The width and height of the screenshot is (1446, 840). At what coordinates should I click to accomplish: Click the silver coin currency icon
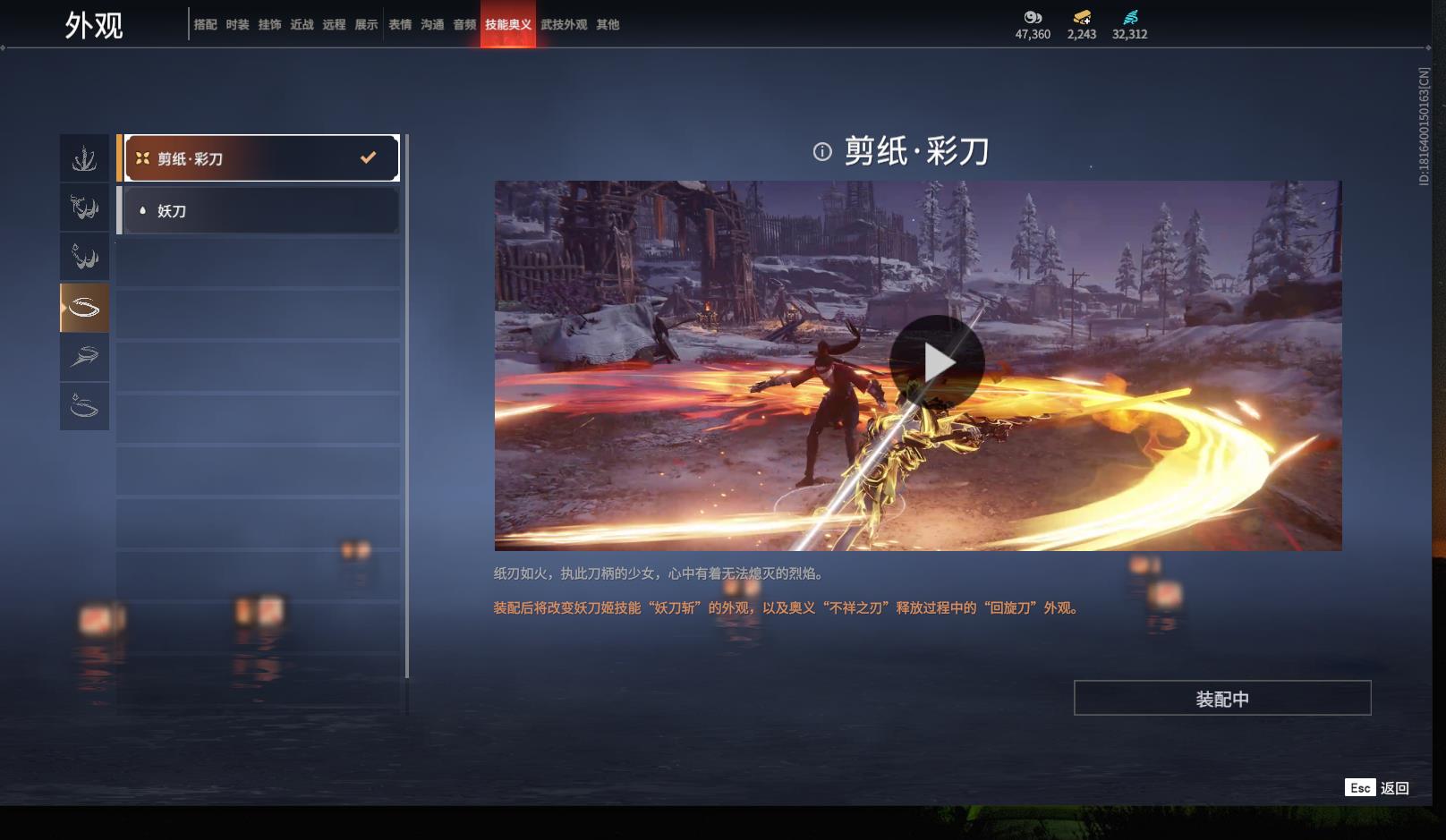(1033, 17)
